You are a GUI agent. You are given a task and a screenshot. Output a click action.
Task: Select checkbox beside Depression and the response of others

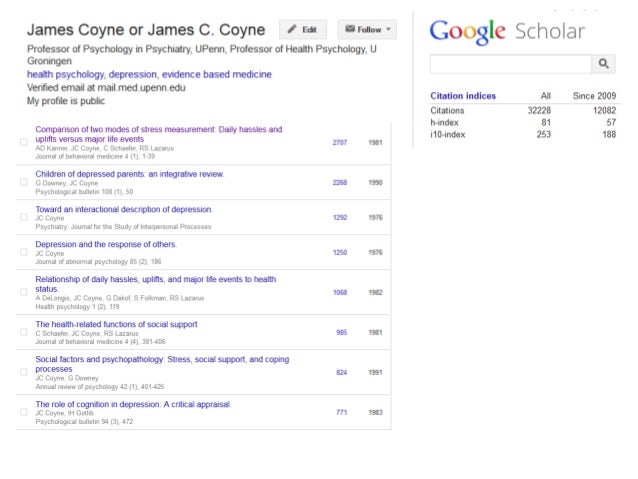point(23,253)
